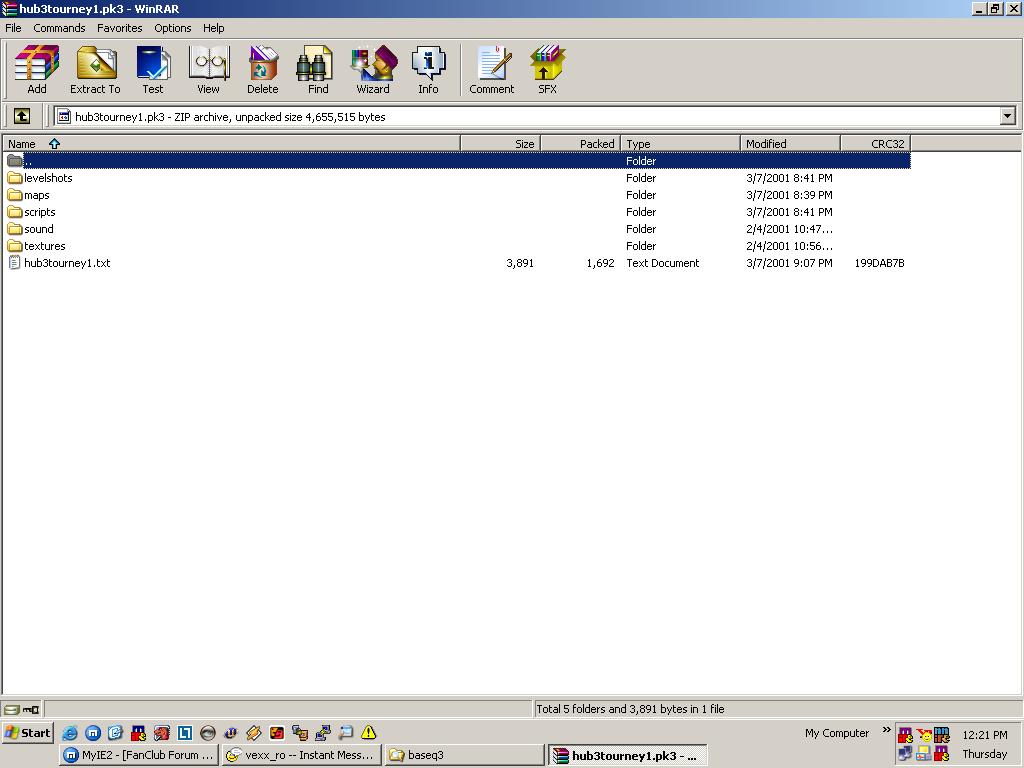This screenshot has height=768, width=1024.
Task: Switch to the vexx_ro Instant Message window
Action: tap(301, 755)
